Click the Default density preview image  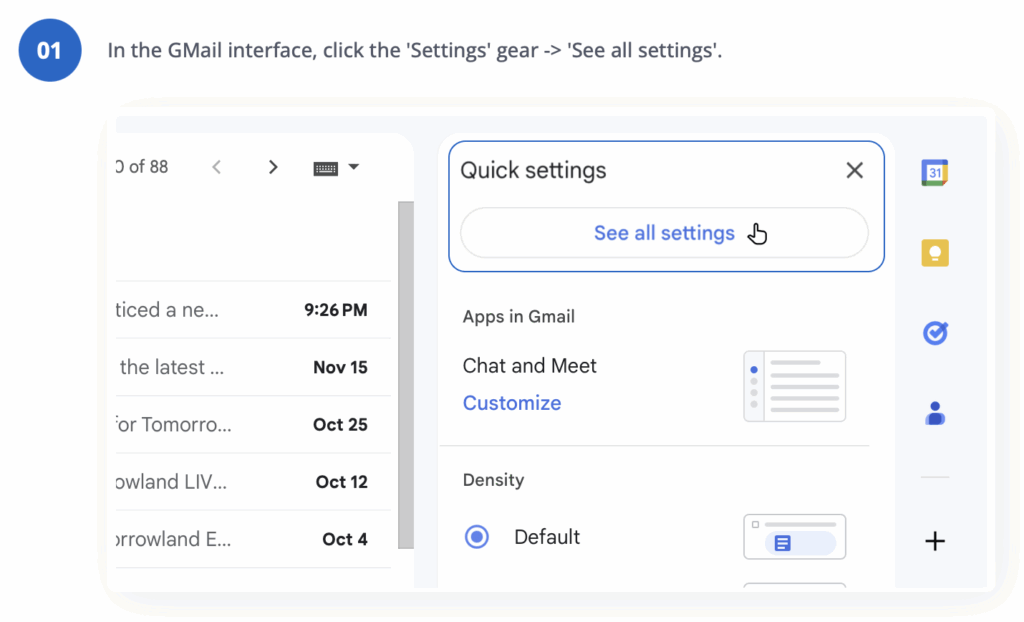click(794, 537)
